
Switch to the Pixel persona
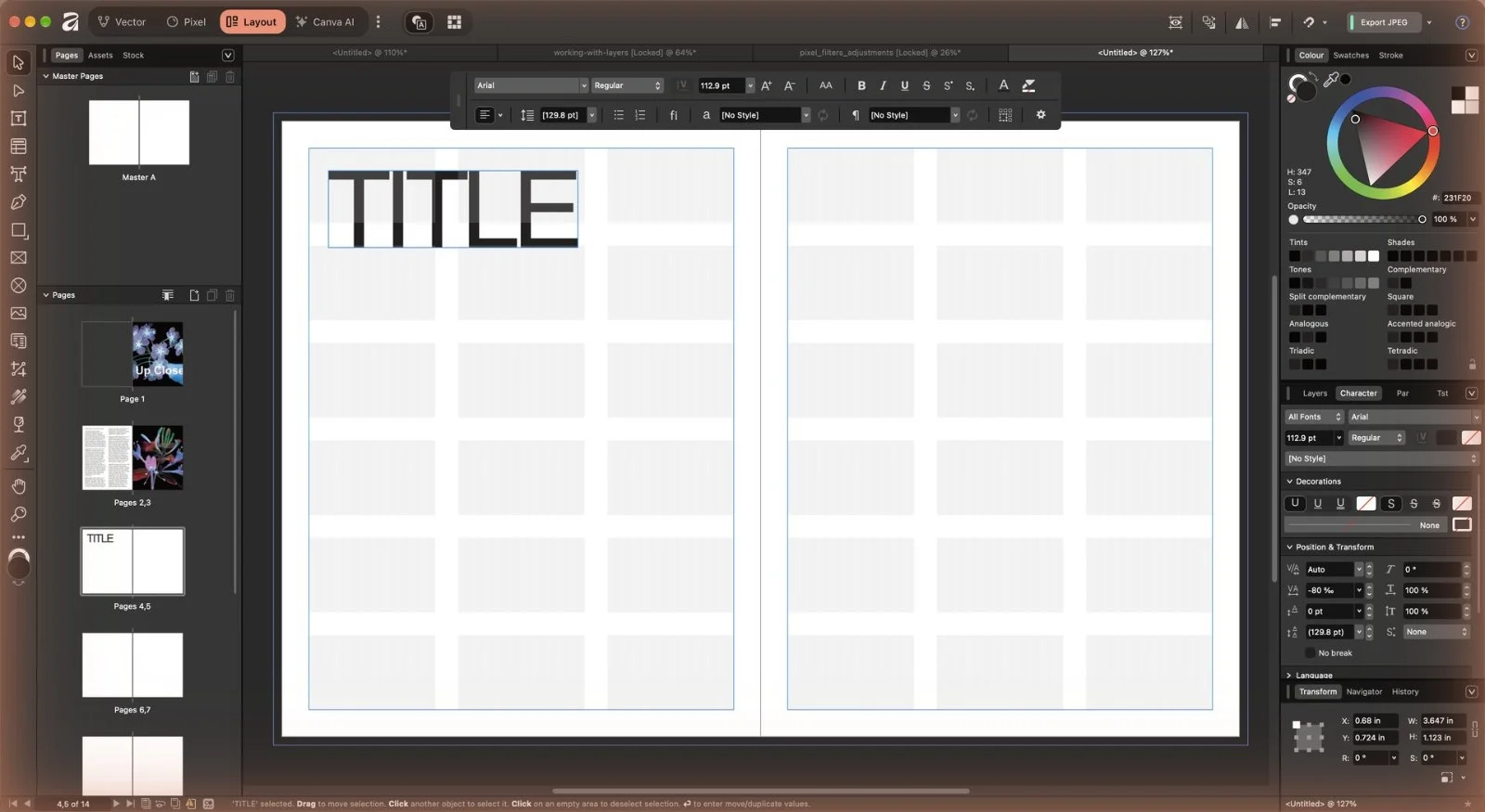(187, 22)
